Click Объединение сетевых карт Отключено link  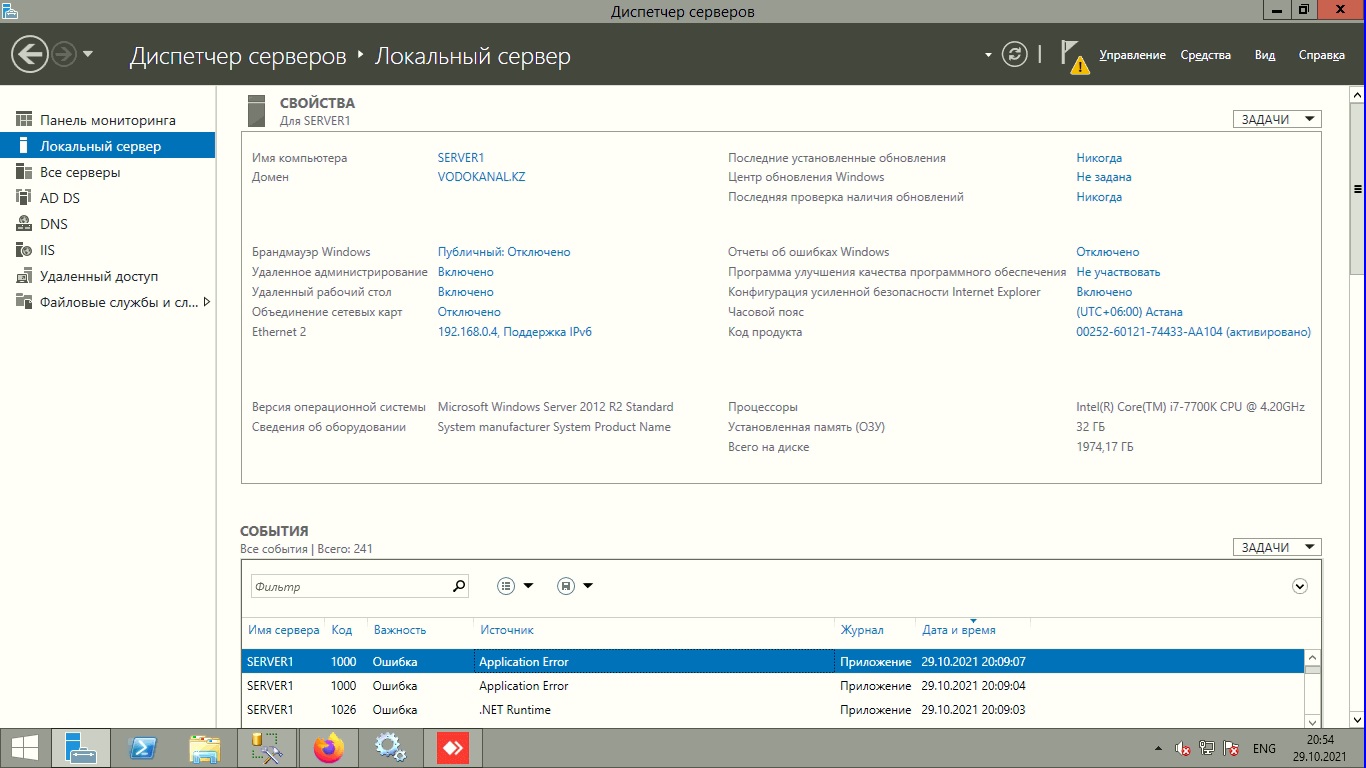click(469, 312)
